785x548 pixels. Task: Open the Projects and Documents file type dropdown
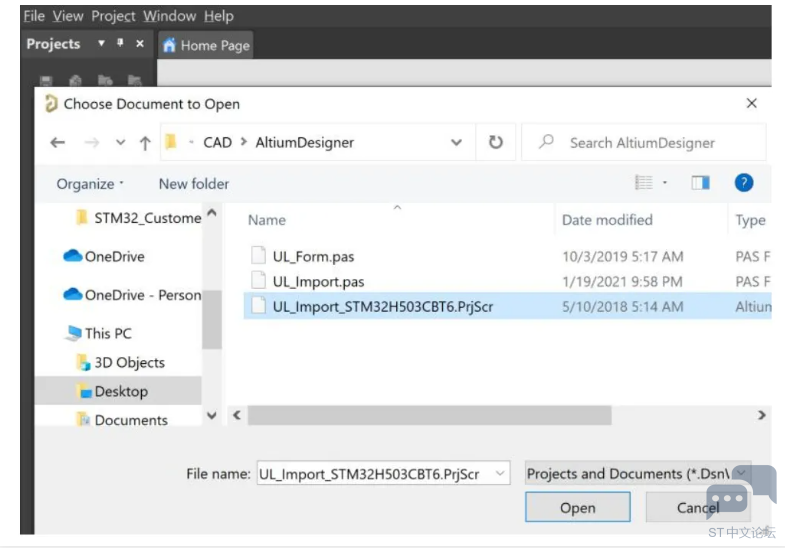[638, 473]
